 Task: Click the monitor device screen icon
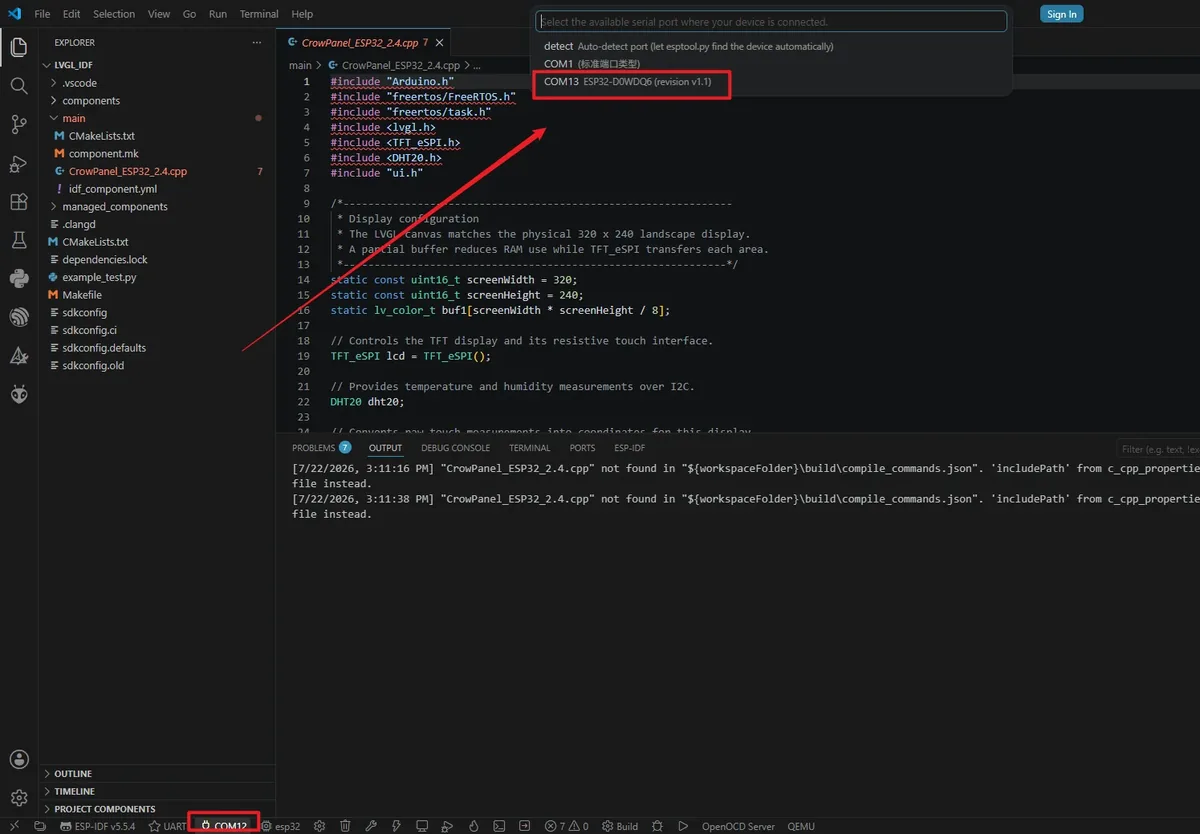point(422,826)
